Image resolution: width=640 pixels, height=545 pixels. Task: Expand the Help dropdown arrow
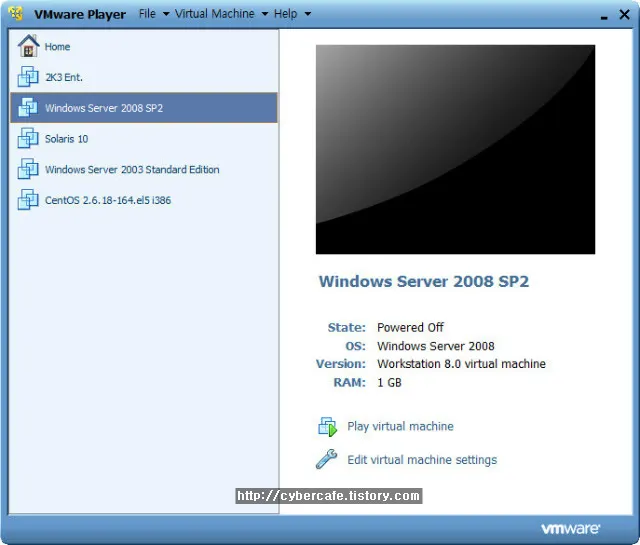pyautogui.click(x=308, y=14)
